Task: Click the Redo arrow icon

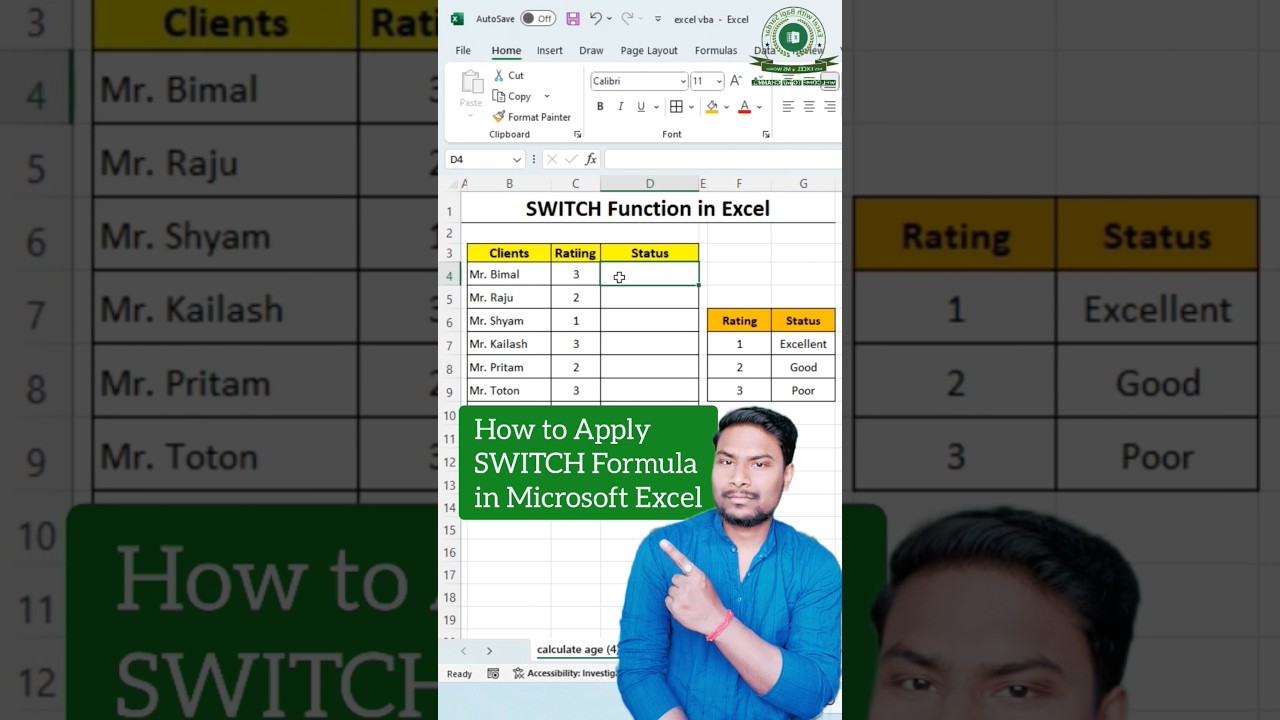Action: [627, 19]
